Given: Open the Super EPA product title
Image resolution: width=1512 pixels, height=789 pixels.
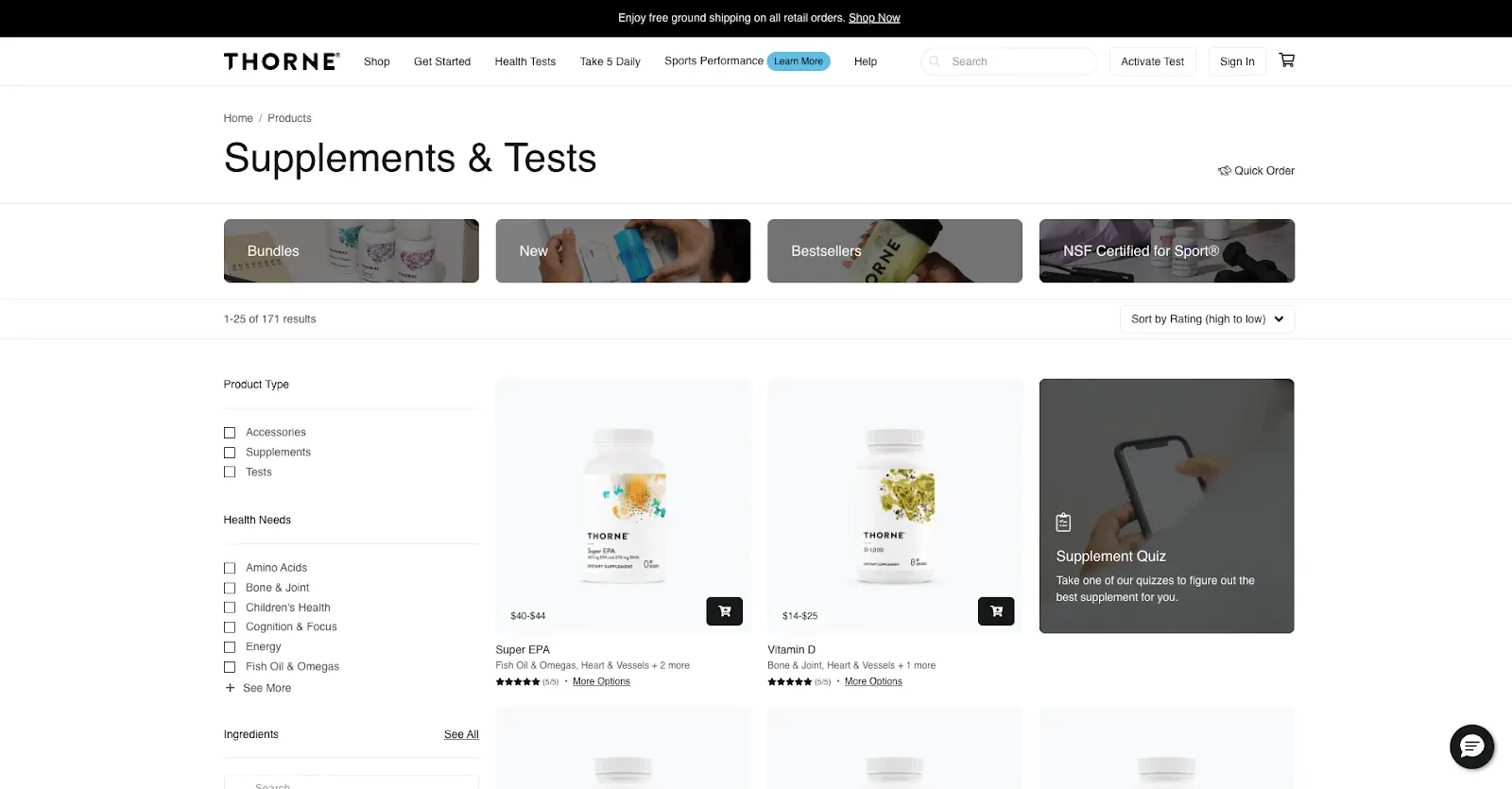Looking at the screenshot, I should point(523,650).
